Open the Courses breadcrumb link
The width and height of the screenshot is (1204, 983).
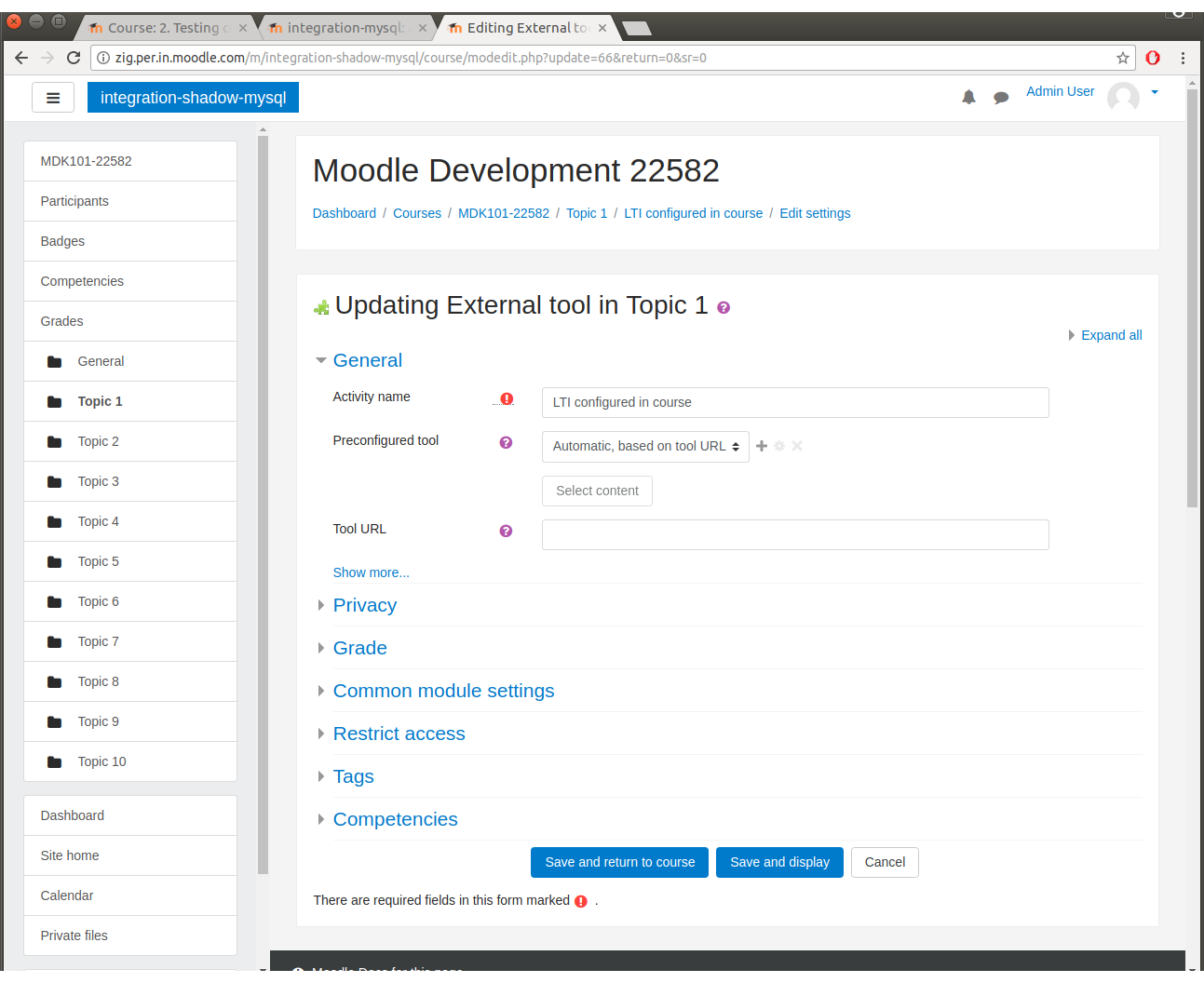coord(417,213)
